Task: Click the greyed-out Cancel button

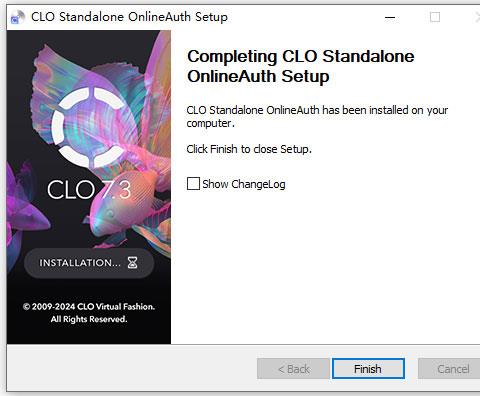Action: tap(450, 369)
